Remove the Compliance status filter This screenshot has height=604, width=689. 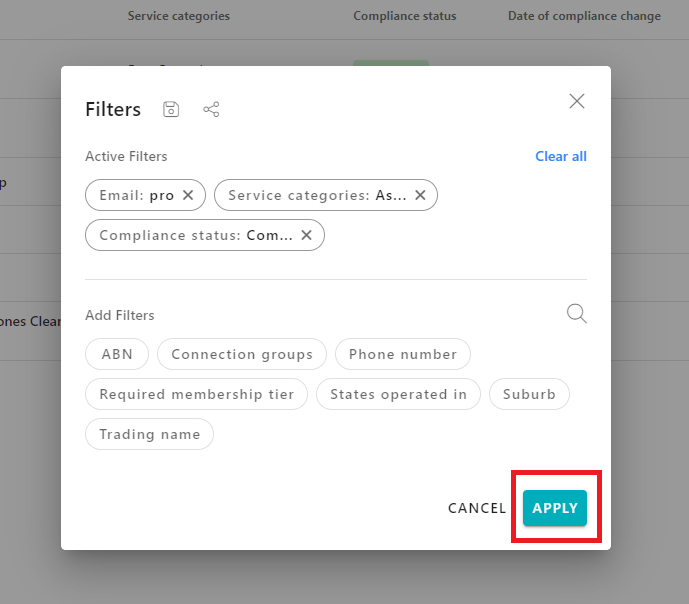point(306,235)
